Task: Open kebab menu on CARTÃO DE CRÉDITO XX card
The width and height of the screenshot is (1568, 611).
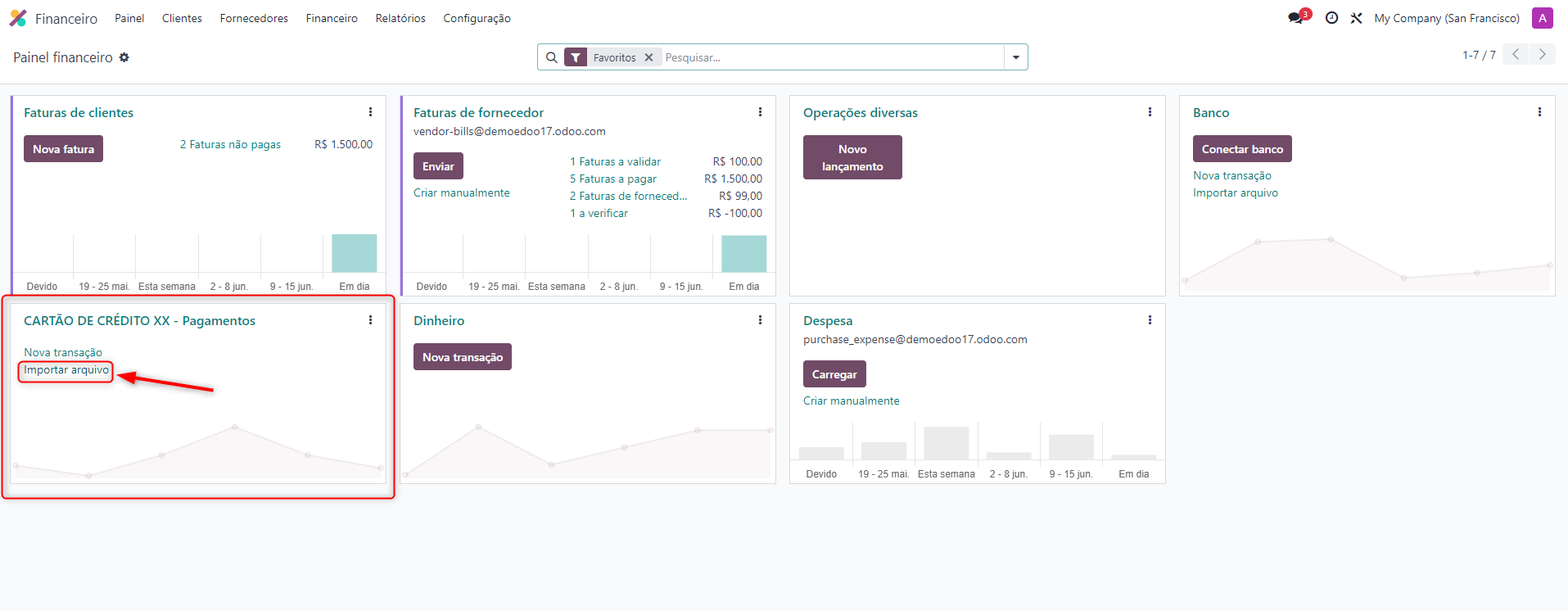Action: (x=370, y=320)
